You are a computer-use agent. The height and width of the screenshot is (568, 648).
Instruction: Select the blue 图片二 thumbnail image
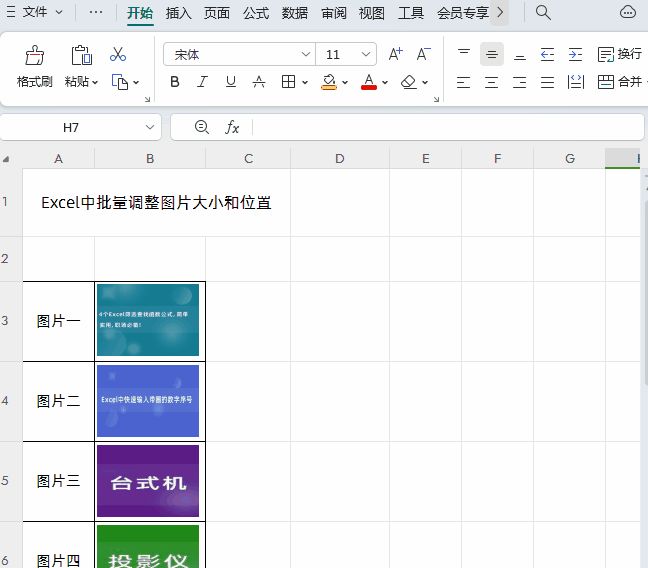(148, 401)
